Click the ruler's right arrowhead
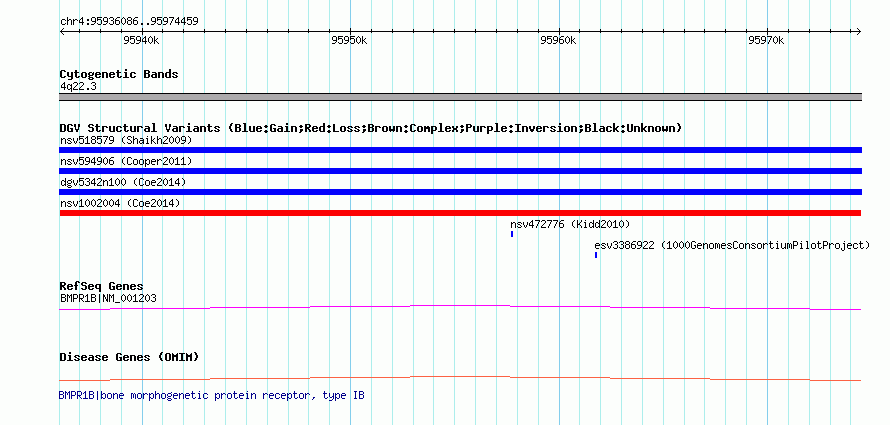890x425 pixels. [859, 32]
